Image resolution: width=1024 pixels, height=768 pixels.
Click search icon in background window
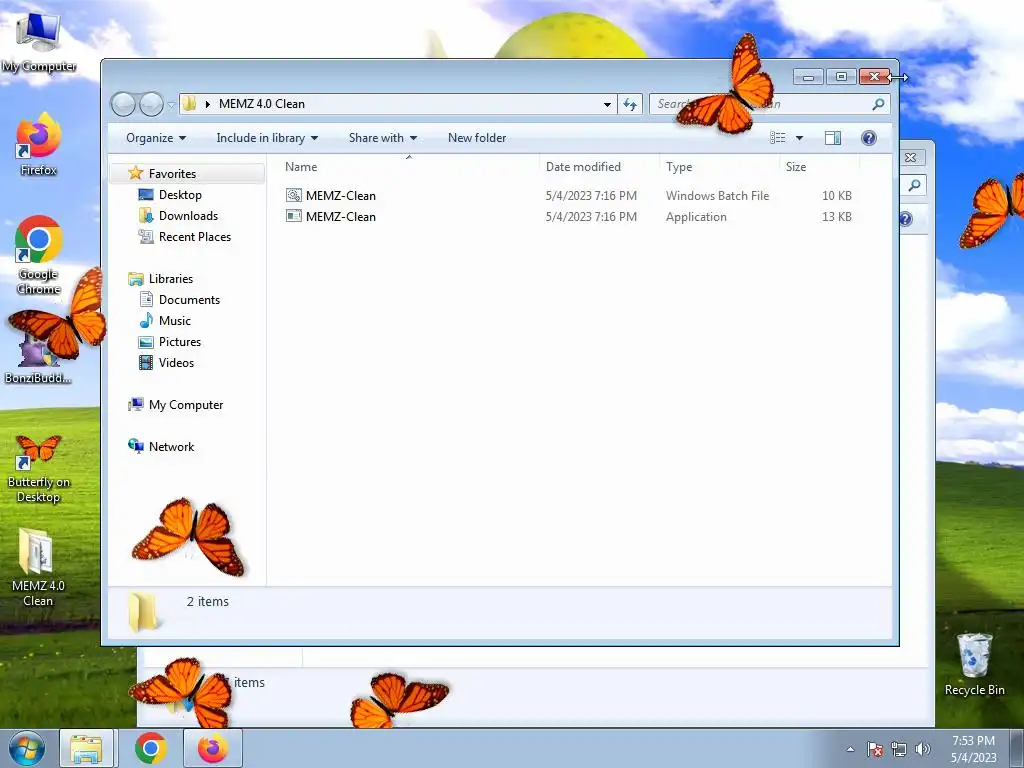tap(914, 185)
